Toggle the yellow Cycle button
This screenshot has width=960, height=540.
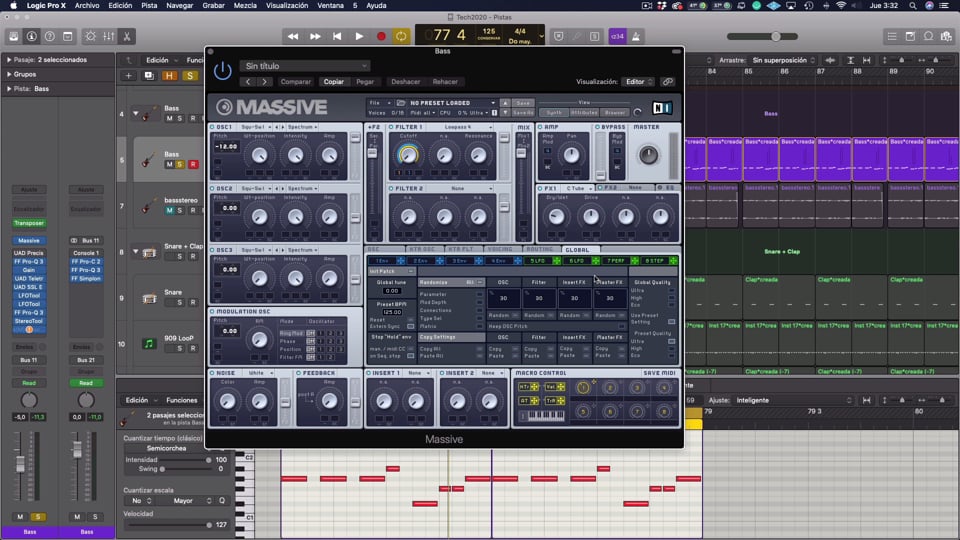coord(401,37)
